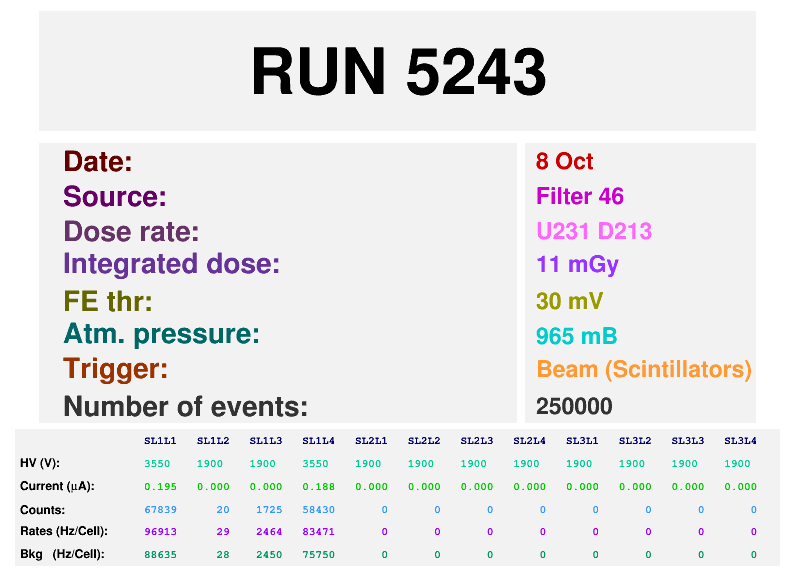Image resolution: width=796 pixels, height=572 pixels.
Task: Click the SL2L1 column header
Action: pyautogui.click(x=371, y=440)
